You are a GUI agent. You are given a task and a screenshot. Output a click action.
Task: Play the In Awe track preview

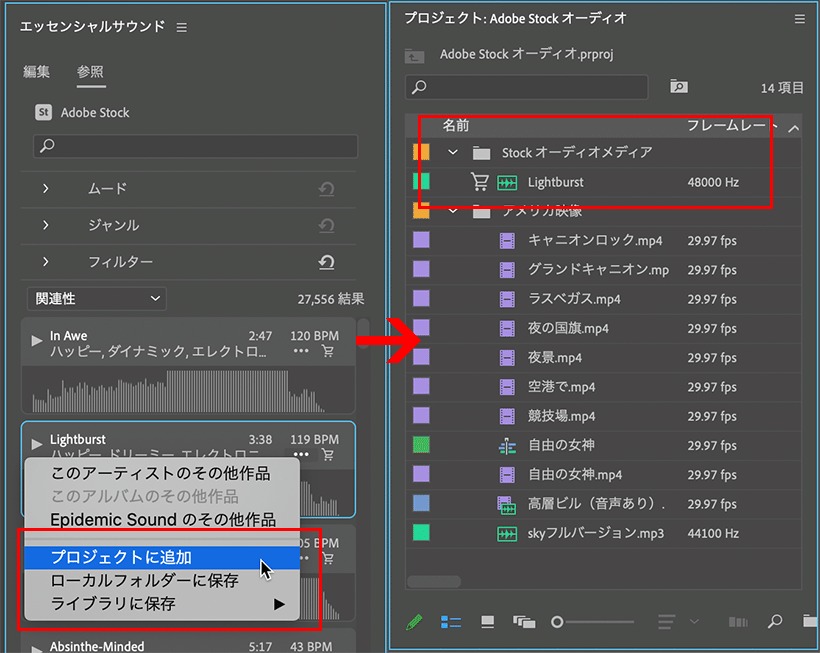point(37,341)
